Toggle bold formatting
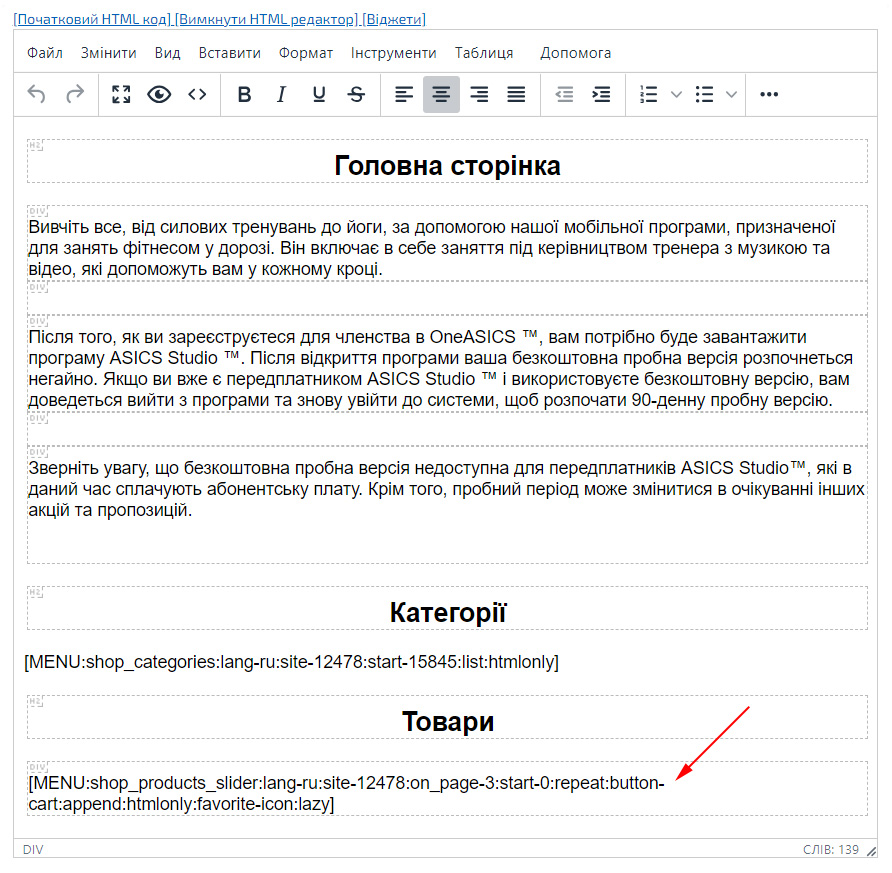The image size is (892, 873). click(x=244, y=94)
